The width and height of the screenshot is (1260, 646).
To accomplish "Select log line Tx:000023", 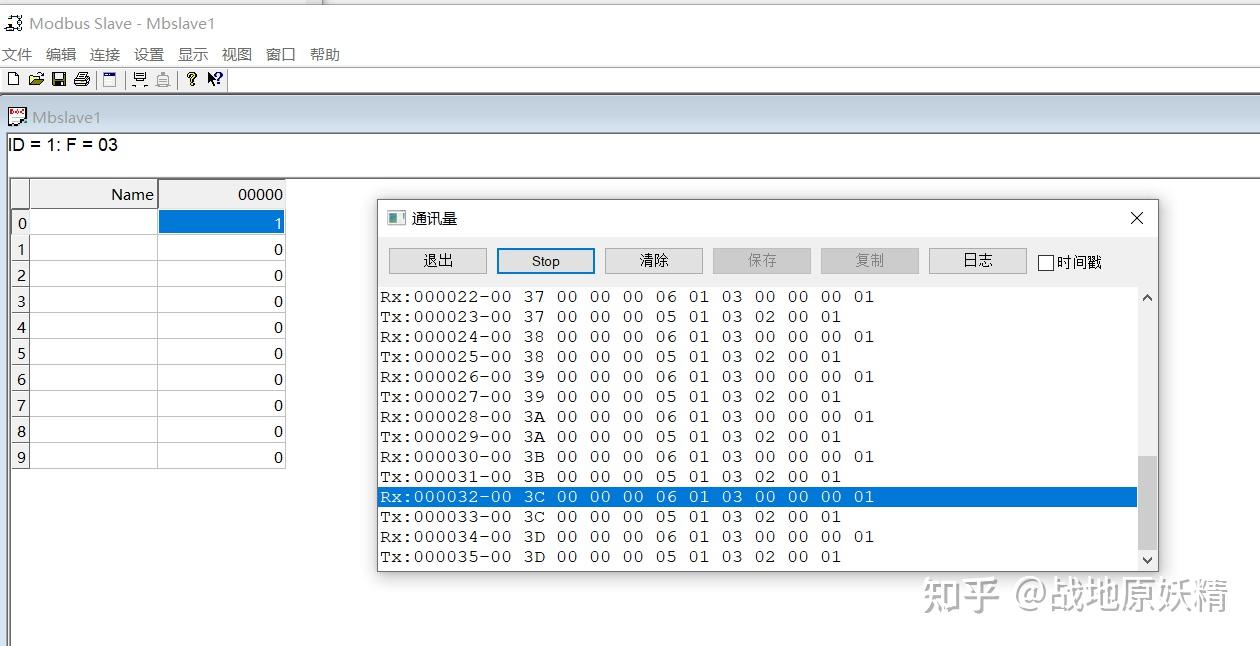I will pyautogui.click(x=758, y=317).
